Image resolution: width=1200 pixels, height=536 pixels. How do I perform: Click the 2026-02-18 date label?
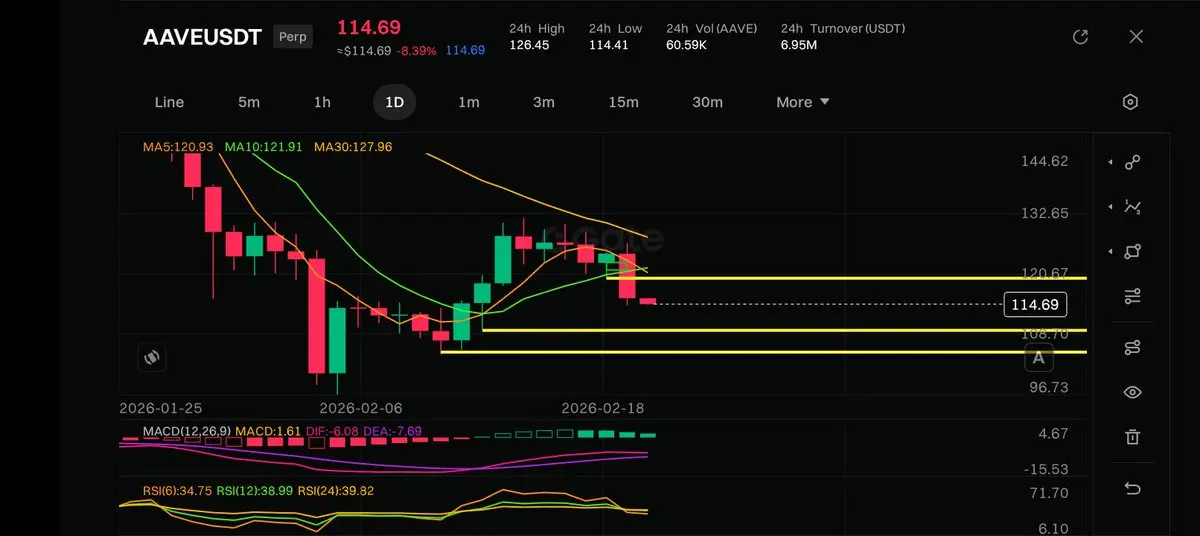pyautogui.click(x=603, y=408)
